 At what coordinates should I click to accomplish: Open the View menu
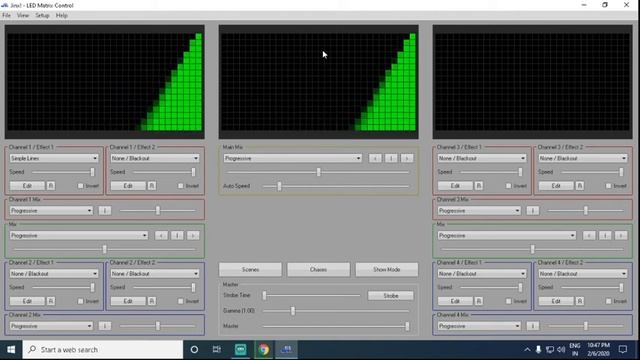(x=23, y=16)
